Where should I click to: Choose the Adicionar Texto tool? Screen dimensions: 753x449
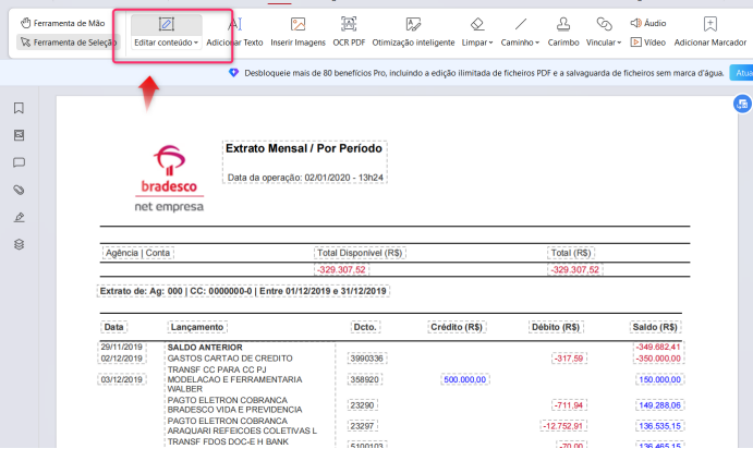(234, 32)
